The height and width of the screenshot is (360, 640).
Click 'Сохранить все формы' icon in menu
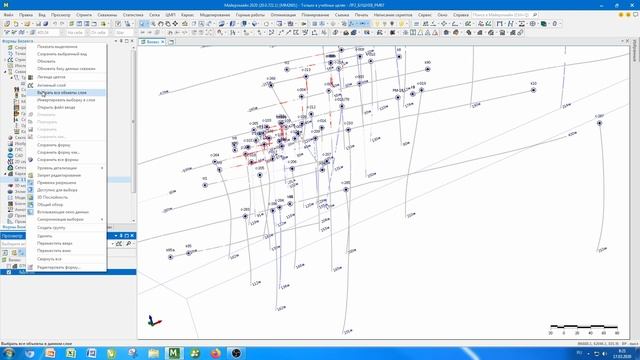[x=31, y=160]
